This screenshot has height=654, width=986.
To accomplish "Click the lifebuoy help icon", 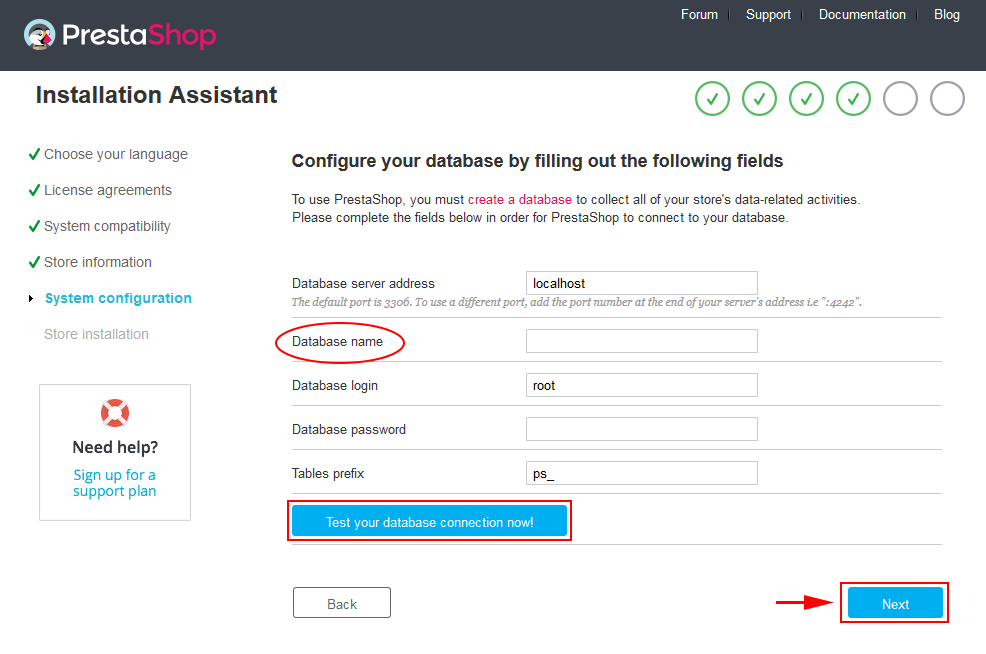I will pyautogui.click(x=115, y=413).
